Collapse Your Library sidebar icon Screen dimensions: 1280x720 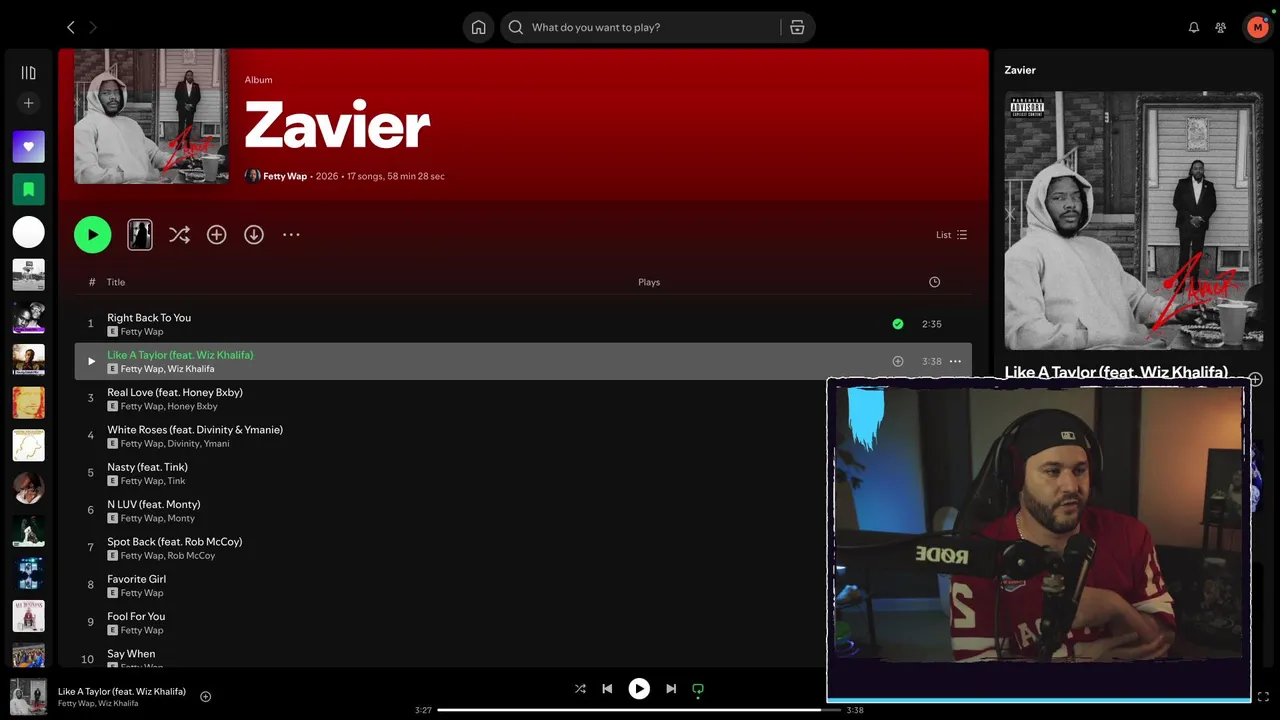(28, 73)
